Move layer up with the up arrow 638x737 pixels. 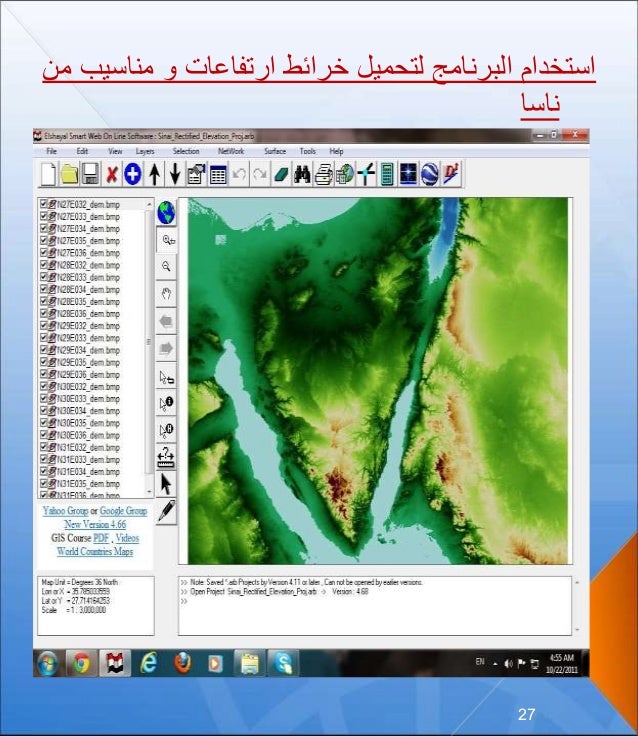(x=154, y=174)
